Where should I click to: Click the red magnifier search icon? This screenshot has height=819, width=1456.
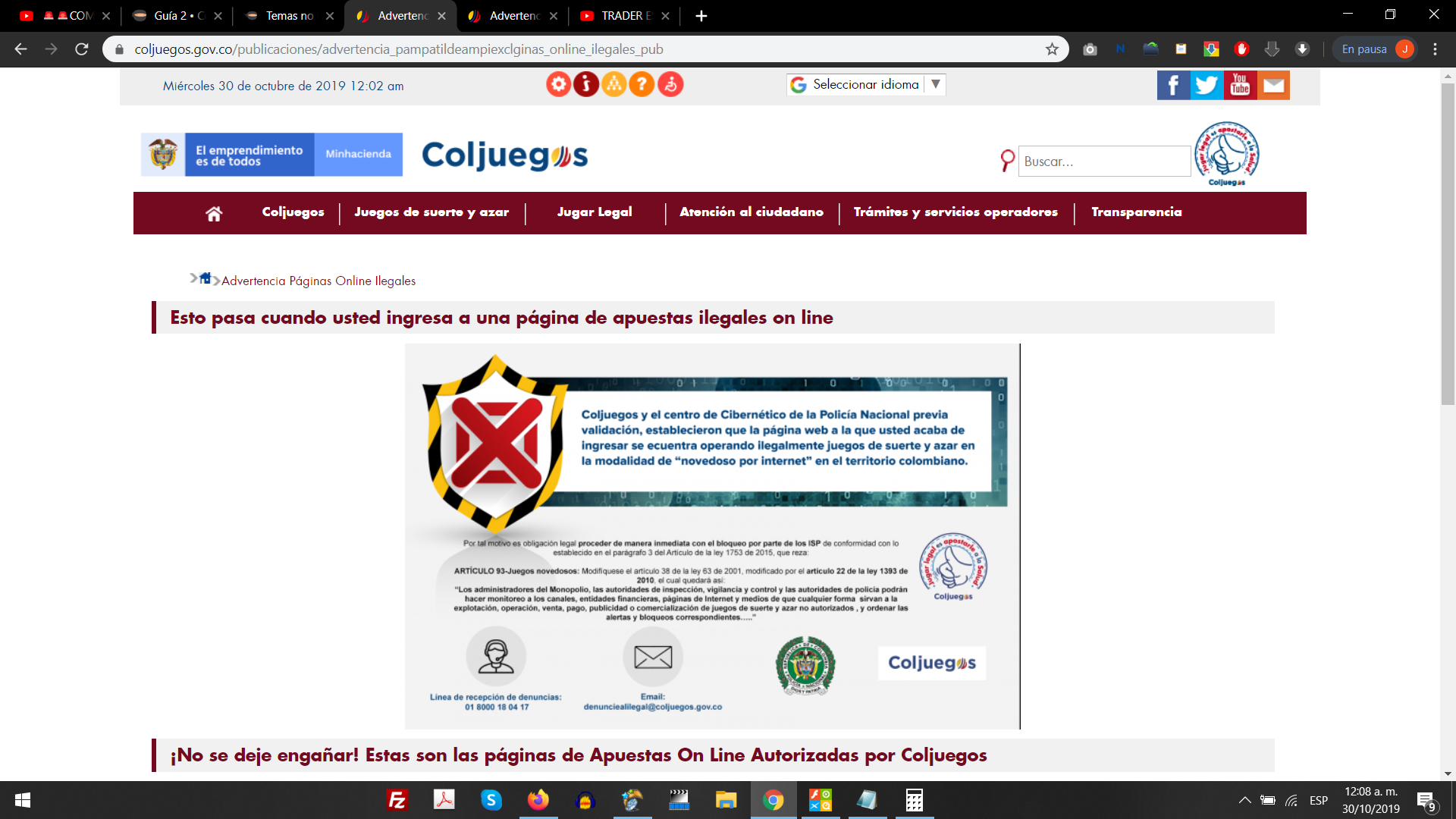pos(1007,161)
